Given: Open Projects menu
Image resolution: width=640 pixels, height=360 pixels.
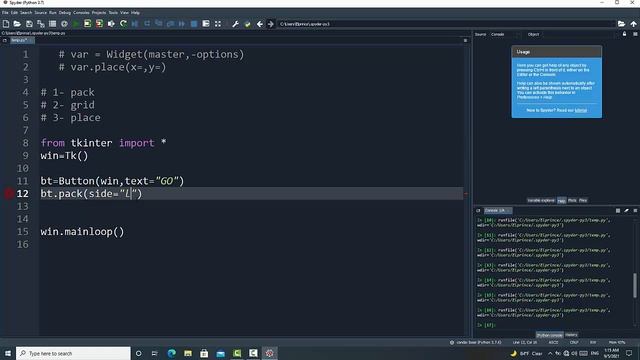Looking at the screenshot, I should [99, 13].
